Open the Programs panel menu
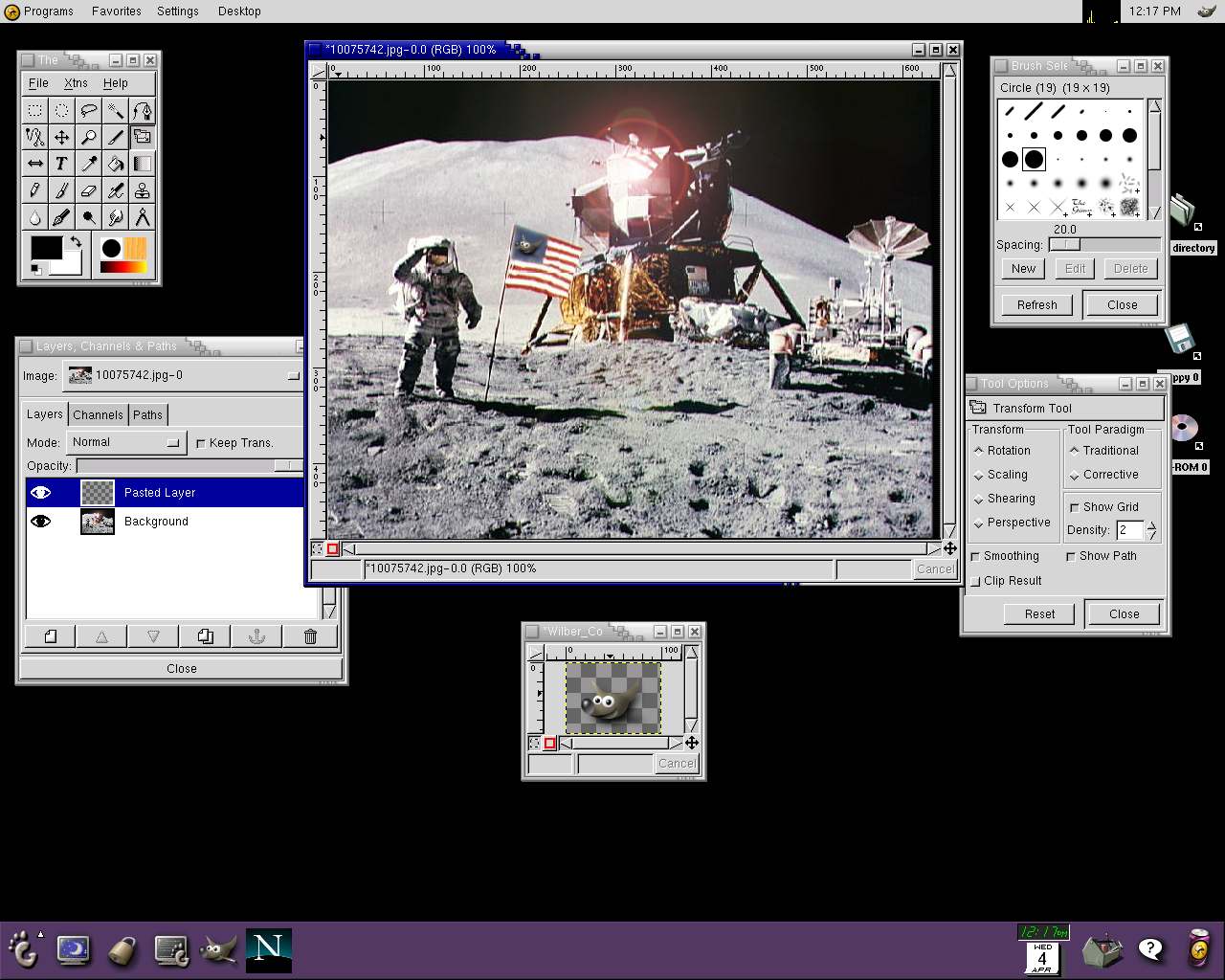Viewport: 1225px width, 980px height. pyautogui.click(x=39, y=11)
